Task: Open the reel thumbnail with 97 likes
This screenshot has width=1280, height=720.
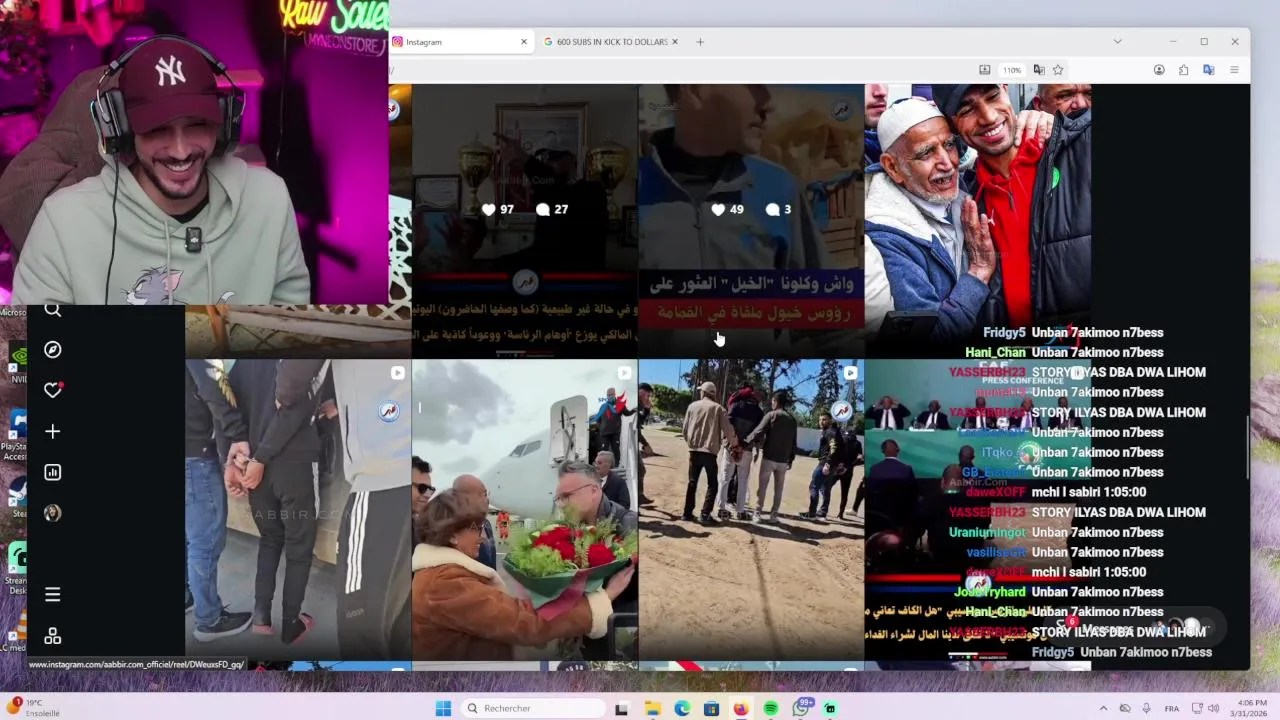Action: (x=525, y=220)
